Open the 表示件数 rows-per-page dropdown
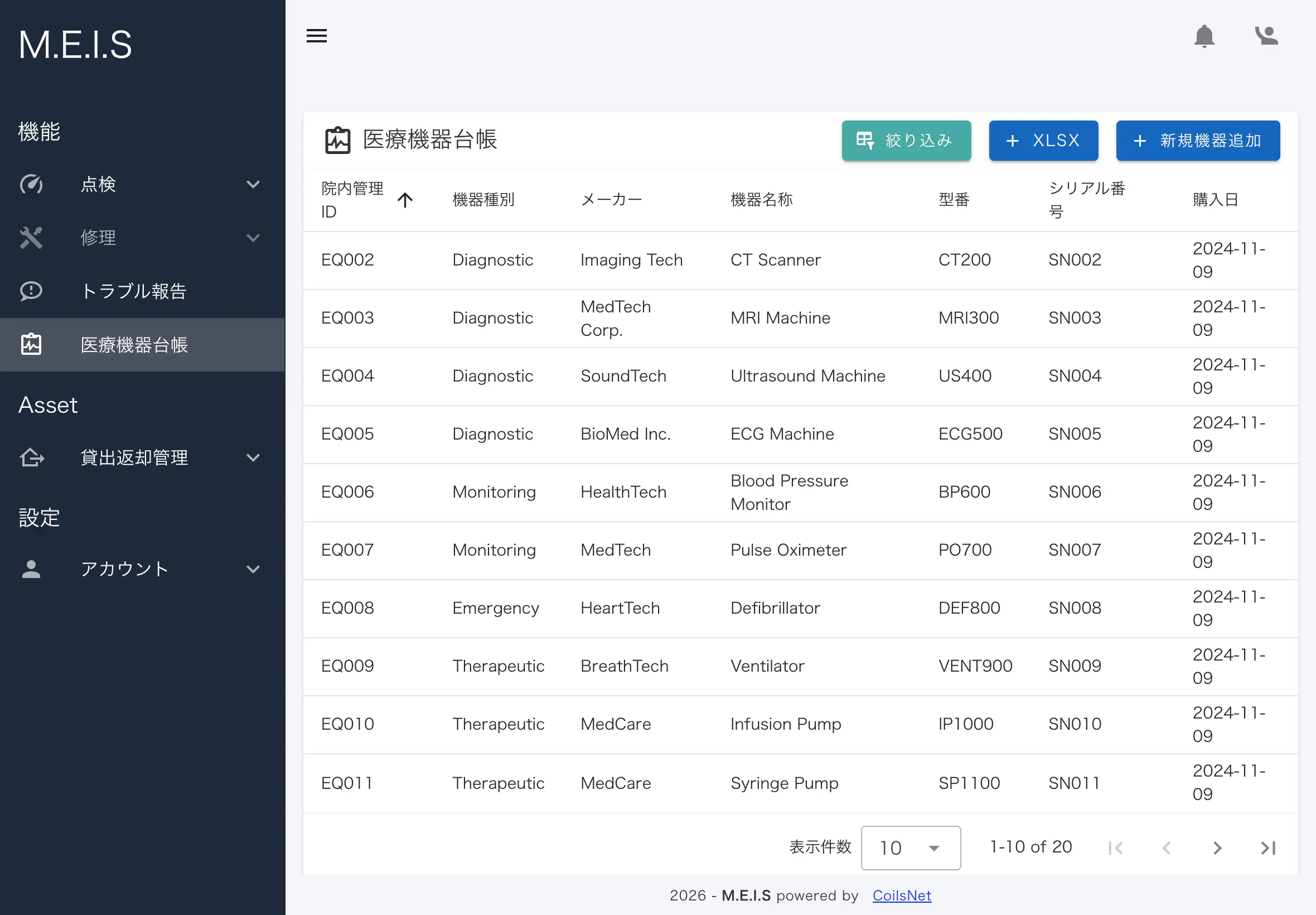The image size is (1316, 915). 911,847
